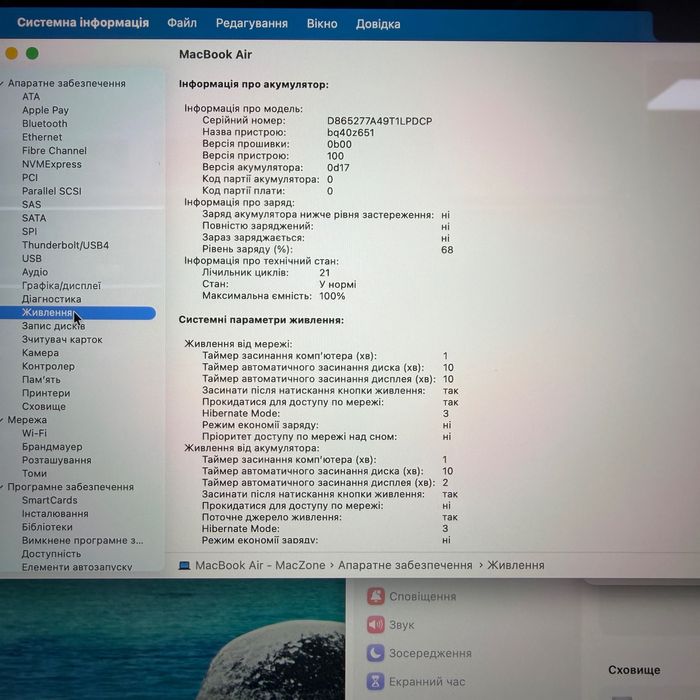Select Parallel SCSI in the sidebar
Viewport: 700px width, 700px height.
click(x=52, y=191)
